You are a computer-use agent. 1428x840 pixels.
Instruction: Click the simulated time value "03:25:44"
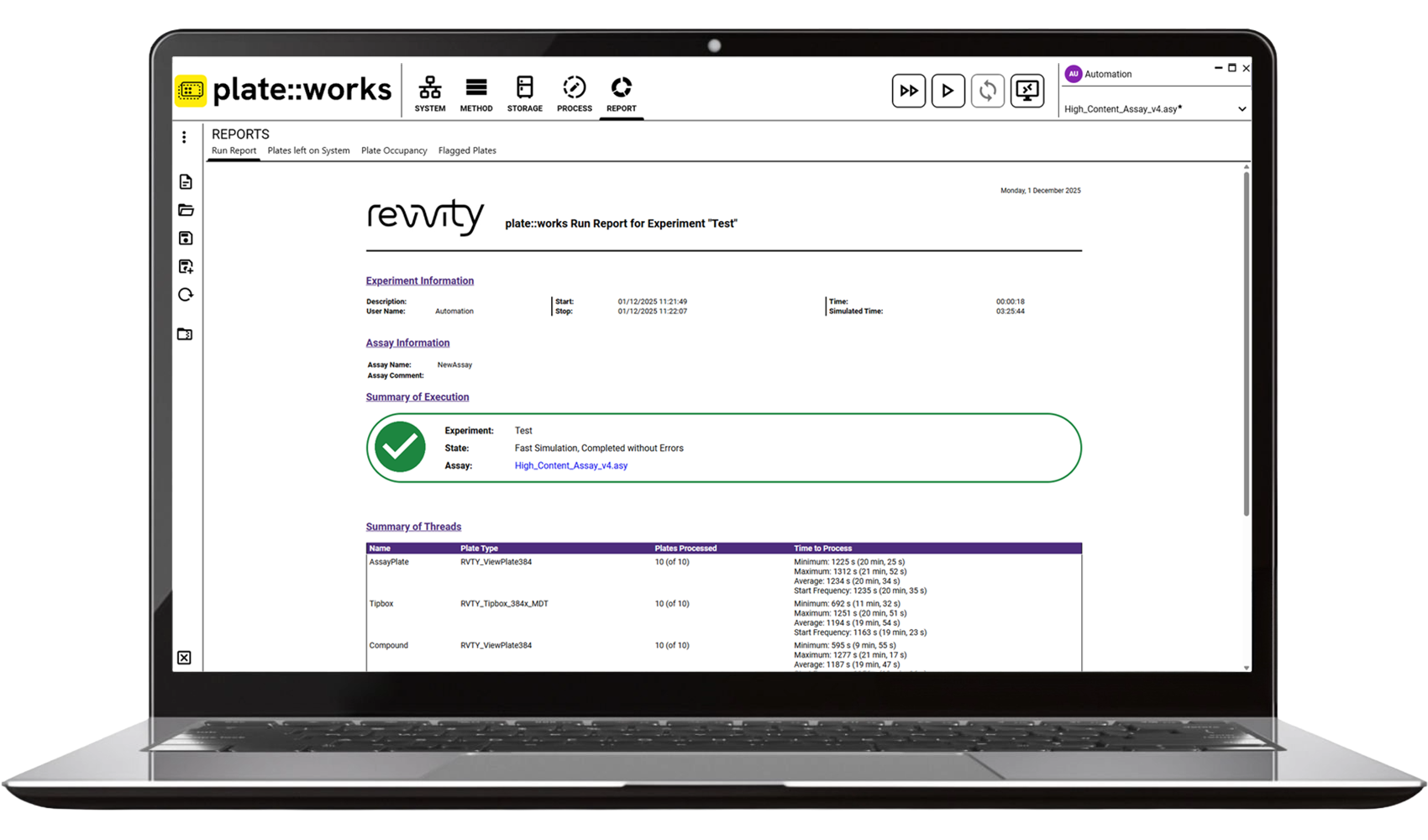click(x=1011, y=312)
